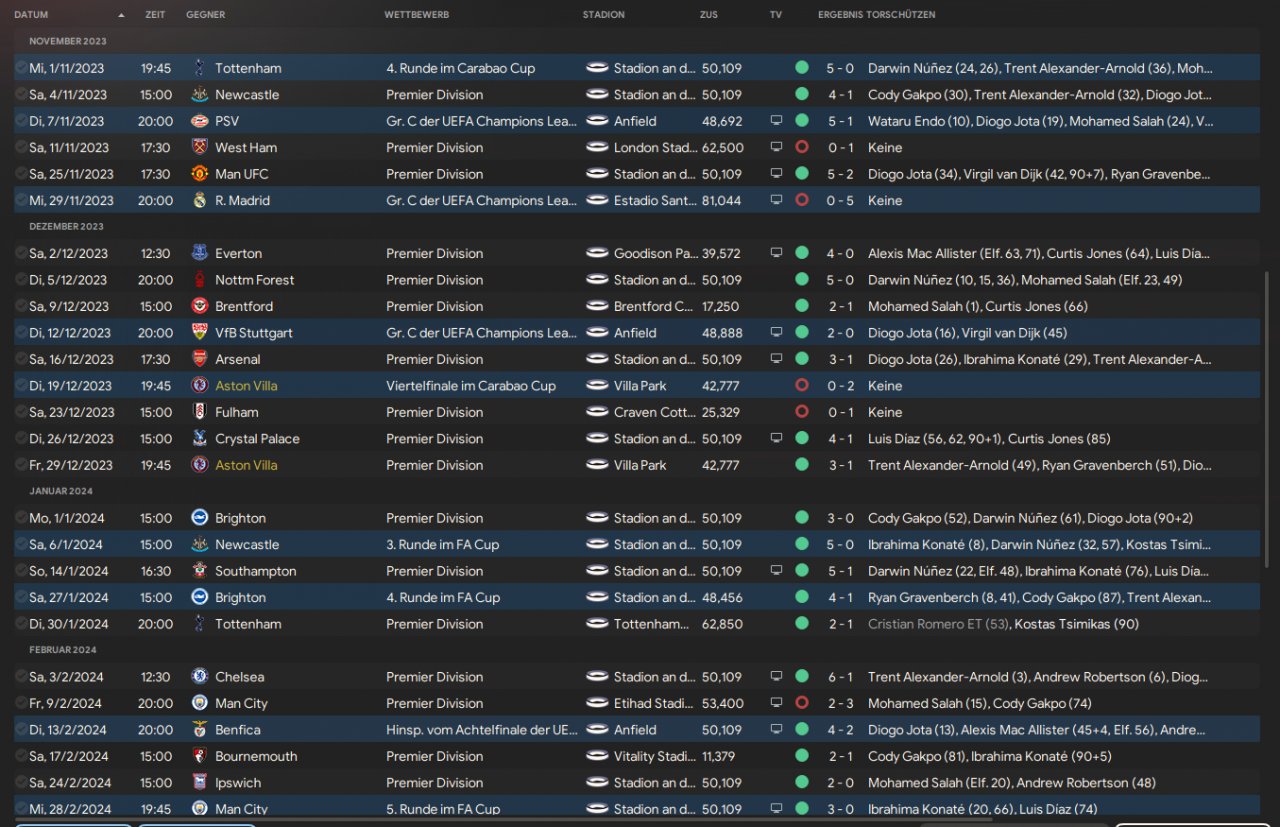Open the 0 - 5 result against R. Madrid

coord(840,200)
